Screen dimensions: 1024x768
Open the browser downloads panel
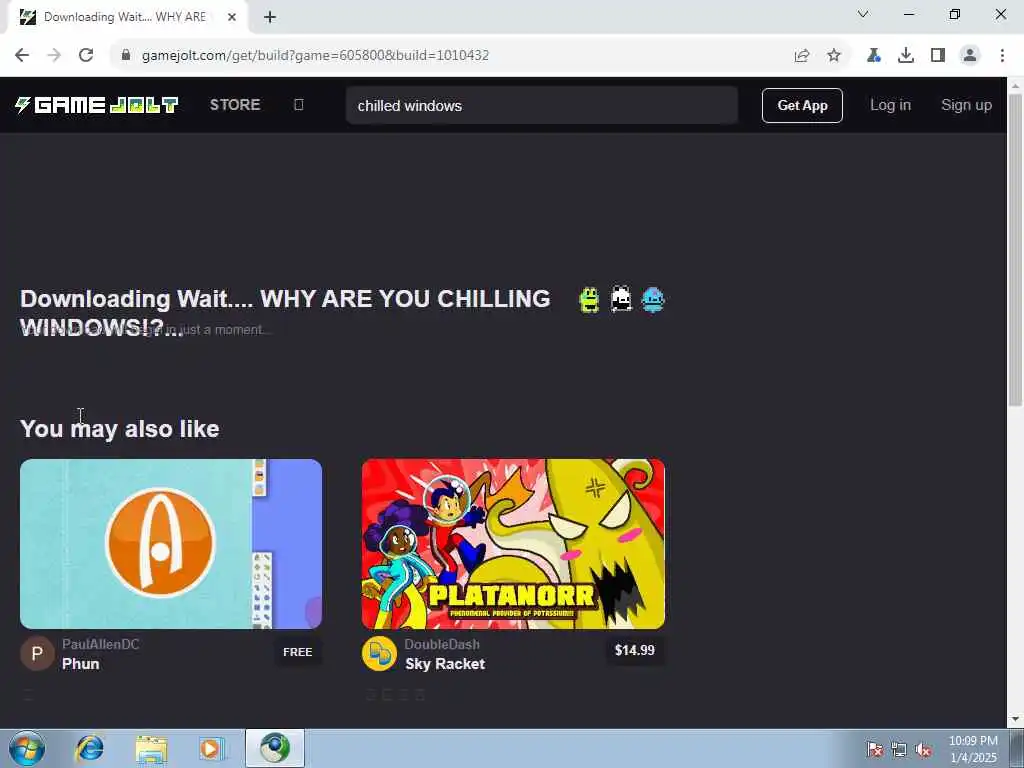[x=906, y=56]
